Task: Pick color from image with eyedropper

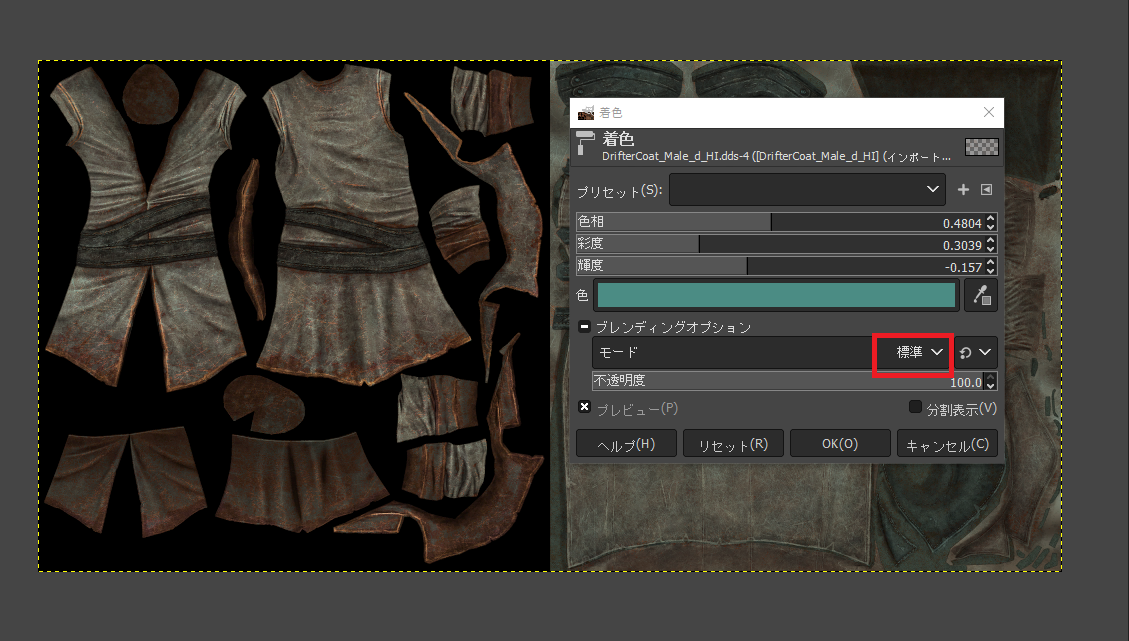Action: (981, 295)
